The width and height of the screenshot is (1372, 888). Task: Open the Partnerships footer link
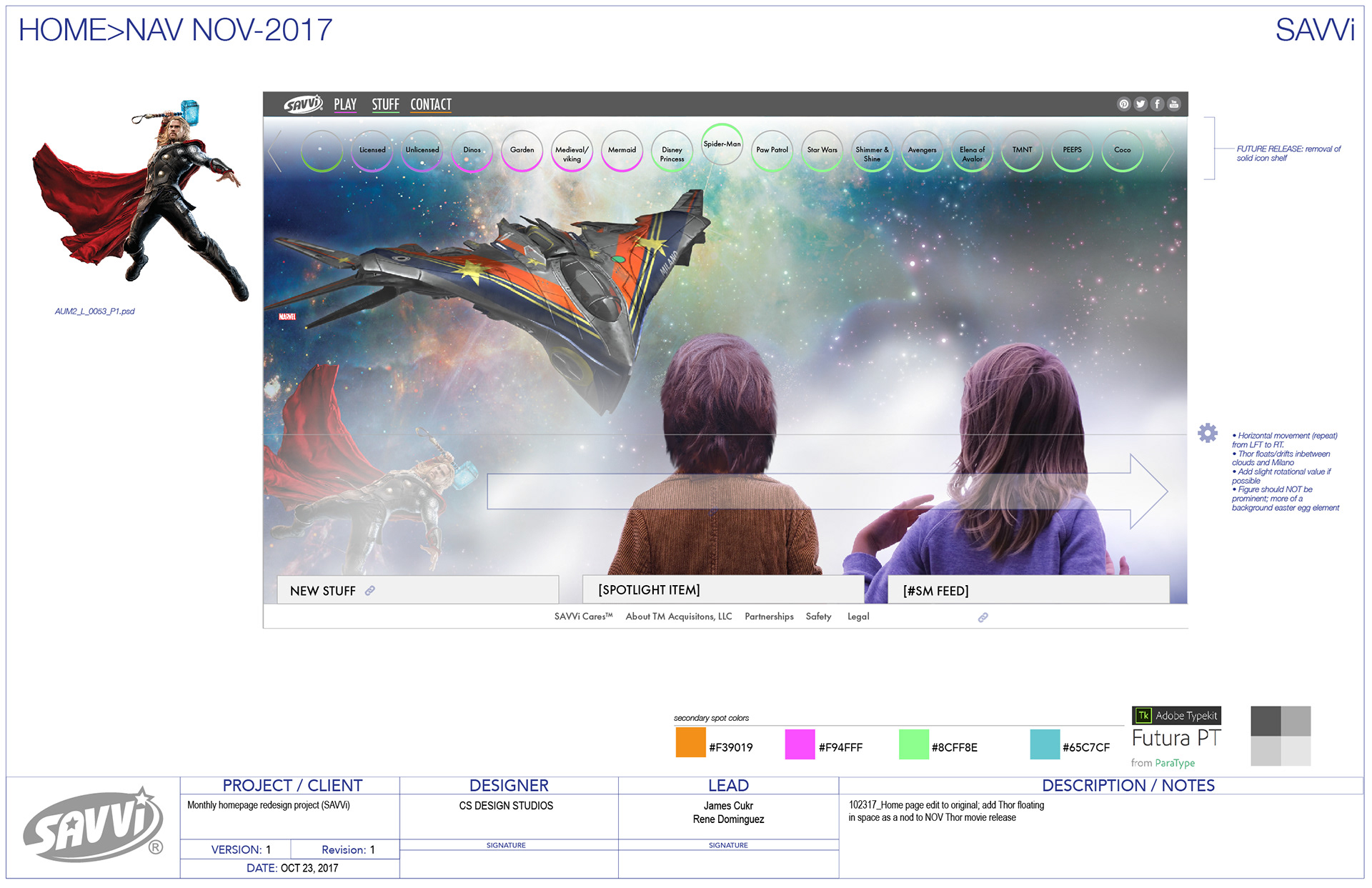coord(769,617)
